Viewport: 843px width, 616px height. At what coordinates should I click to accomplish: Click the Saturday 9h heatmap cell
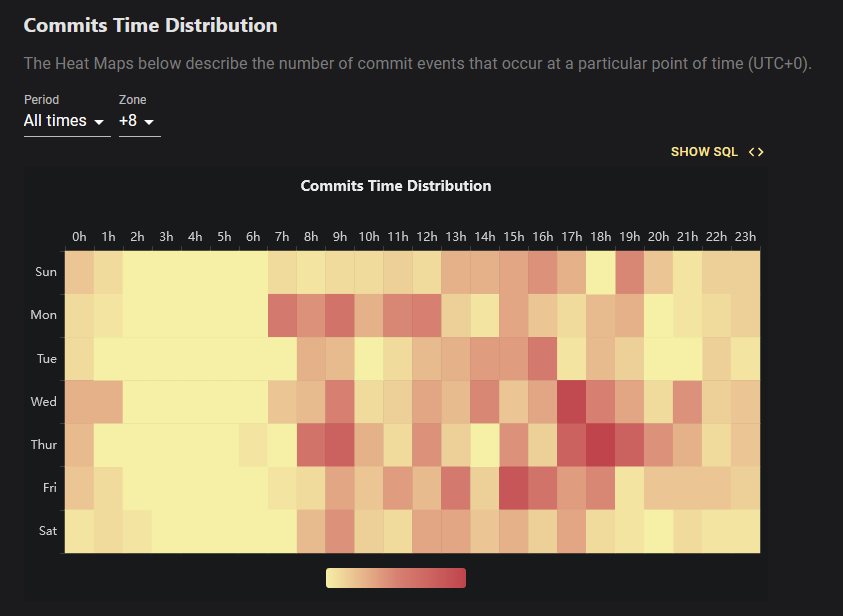tap(340, 531)
